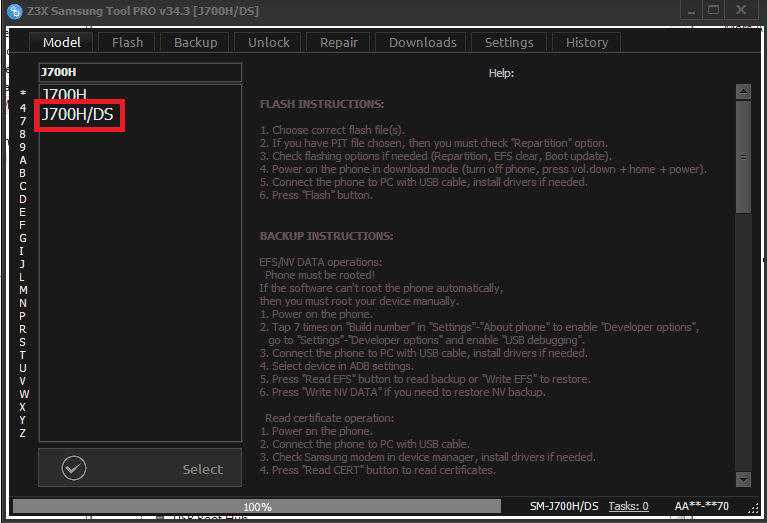This screenshot has height=523, width=767.
Task: Filter models by letter X
Action: click(x=23, y=407)
